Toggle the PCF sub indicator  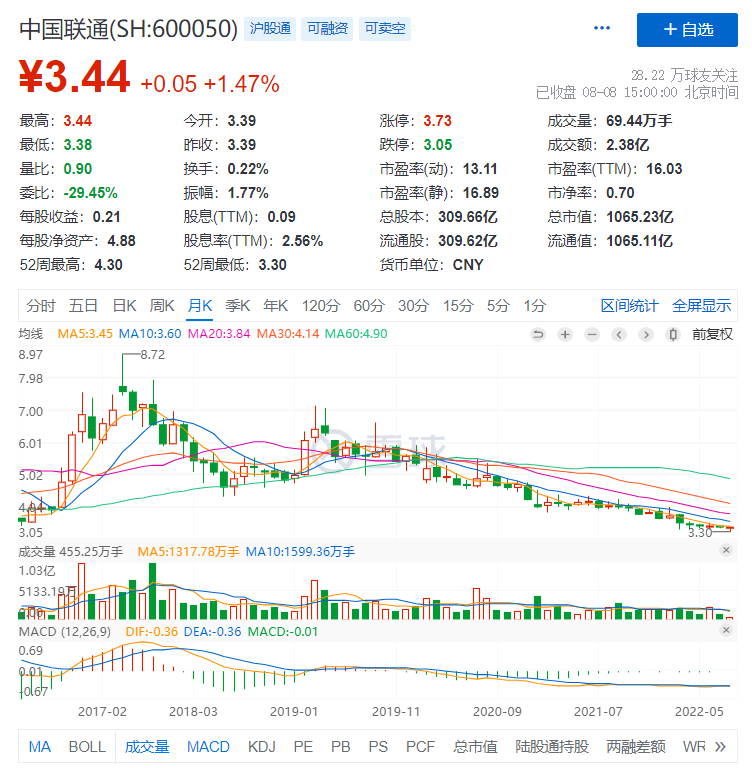coord(420,746)
